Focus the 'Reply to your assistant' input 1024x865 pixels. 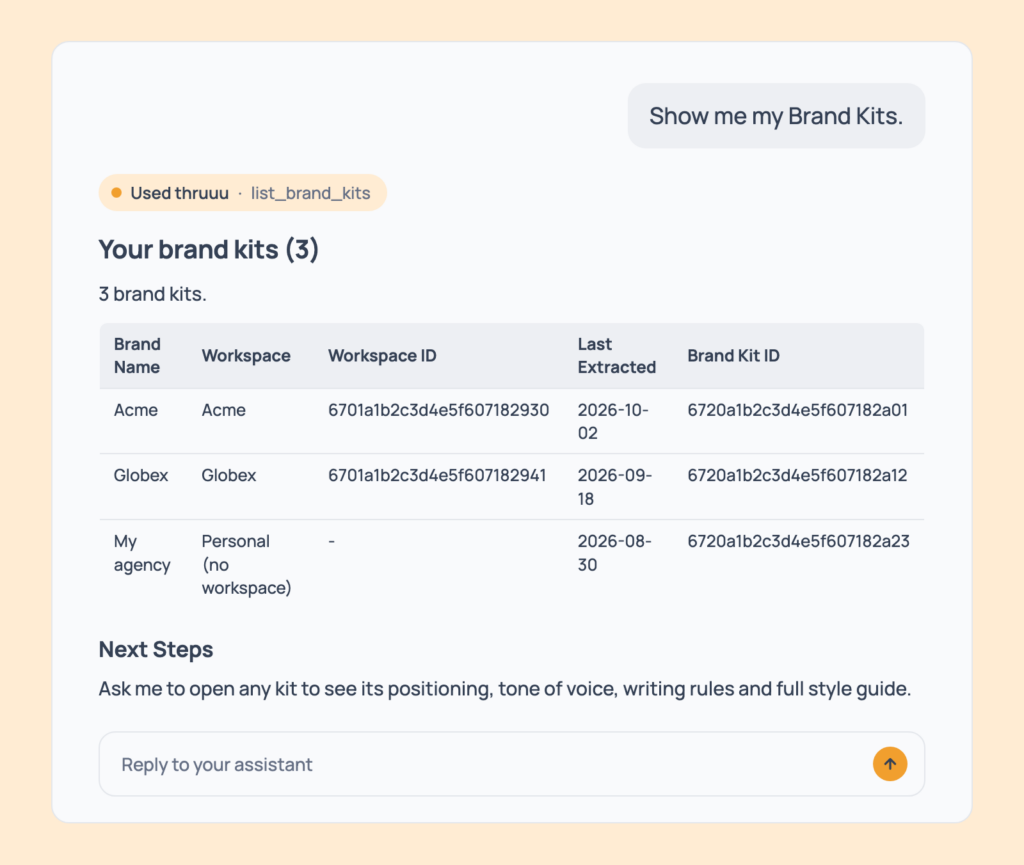click(x=511, y=764)
